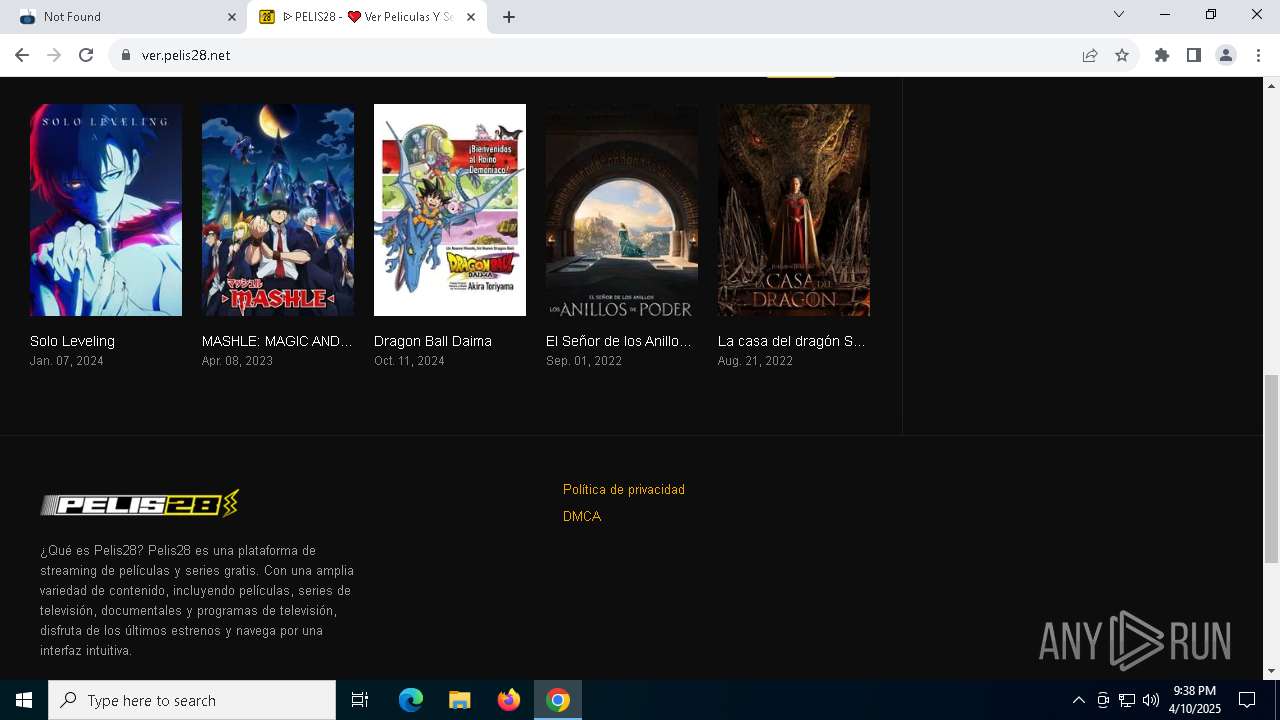Select the PELIS28 tab
Screen dimensions: 1280x720
367,17
